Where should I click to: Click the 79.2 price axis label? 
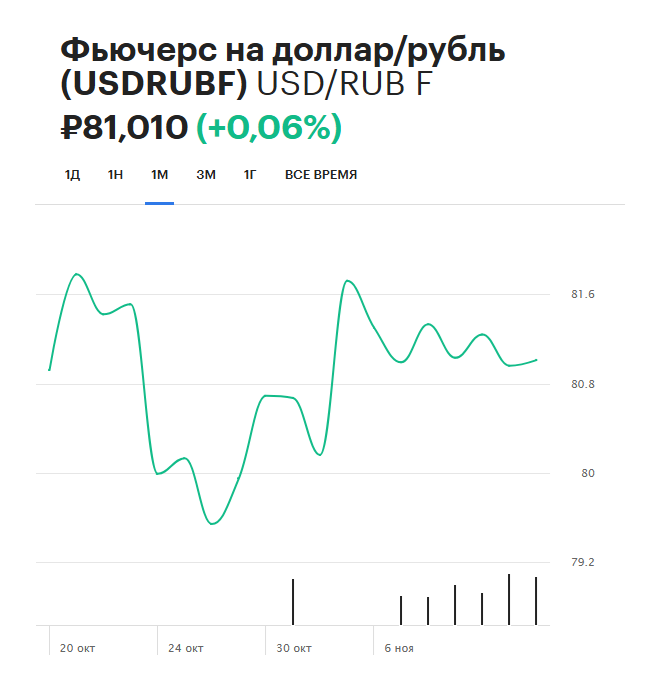pyautogui.click(x=582, y=562)
